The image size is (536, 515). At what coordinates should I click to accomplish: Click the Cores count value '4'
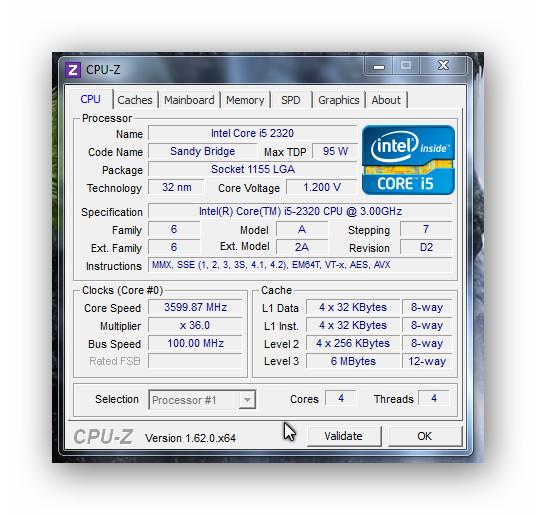point(341,398)
